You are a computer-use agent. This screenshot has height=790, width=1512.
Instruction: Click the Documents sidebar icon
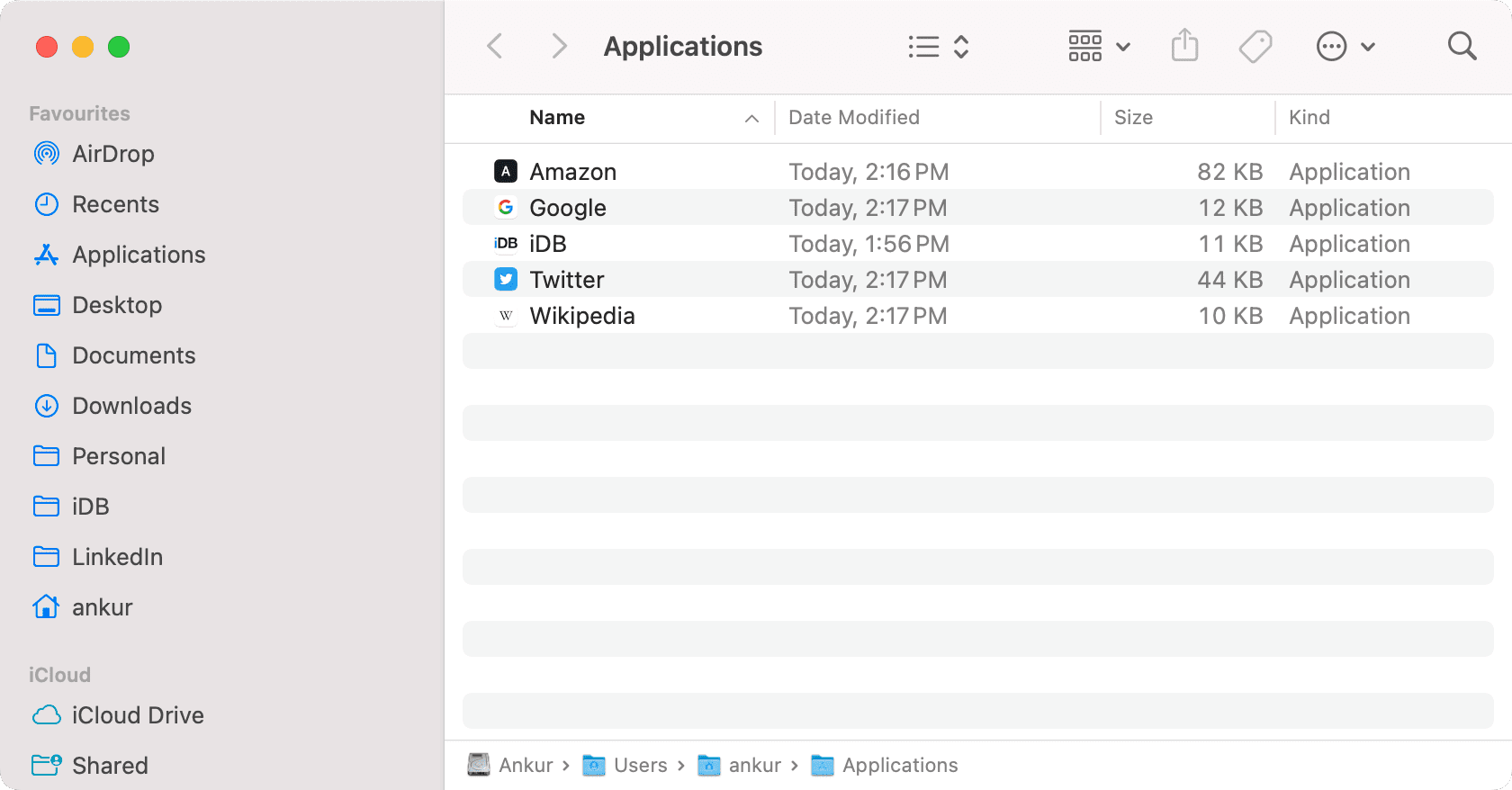(x=47, y=355)
